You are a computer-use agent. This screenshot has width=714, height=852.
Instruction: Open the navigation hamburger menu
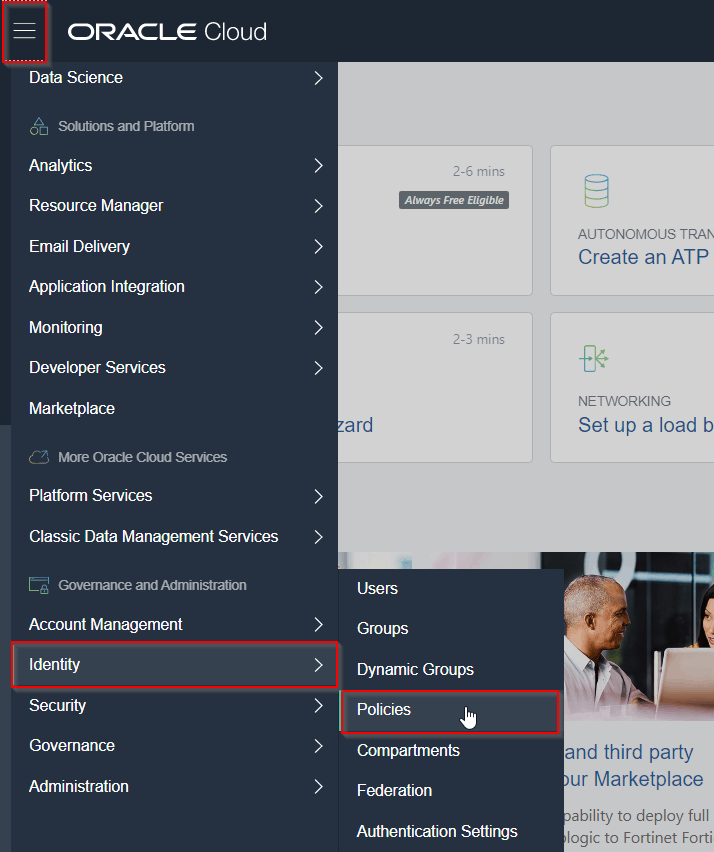25,30
